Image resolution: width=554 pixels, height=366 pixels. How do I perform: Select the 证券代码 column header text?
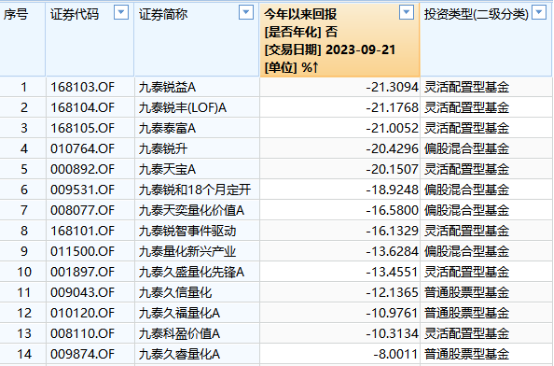pos(75,14)
